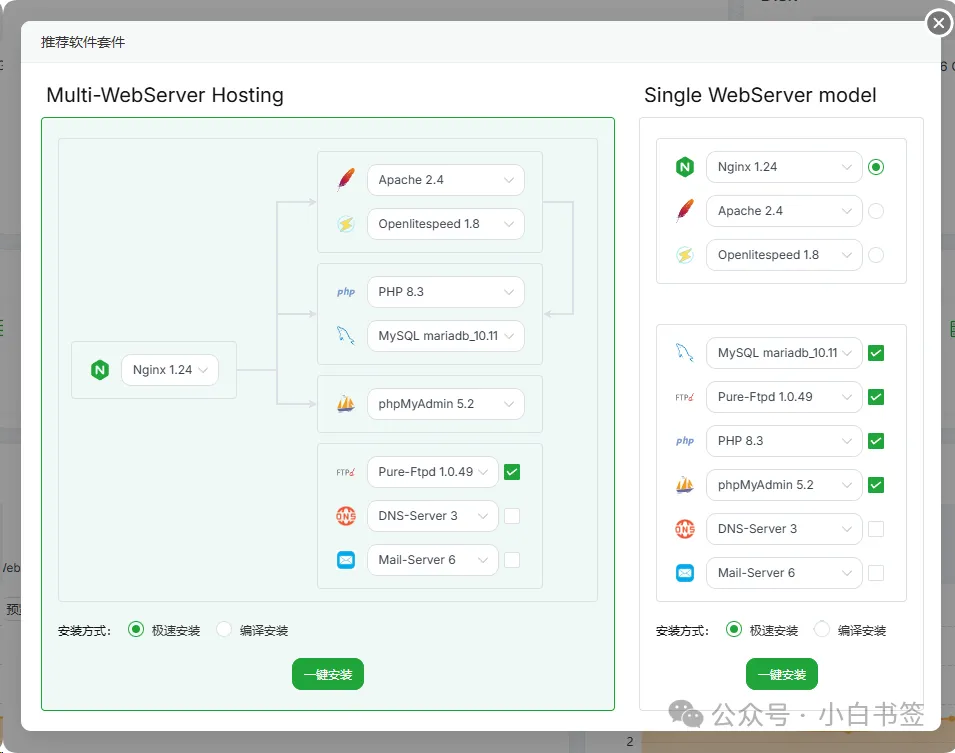
Task: Choose 极速安装 radio in Single WebServer panel
Action: coord(734,629)
